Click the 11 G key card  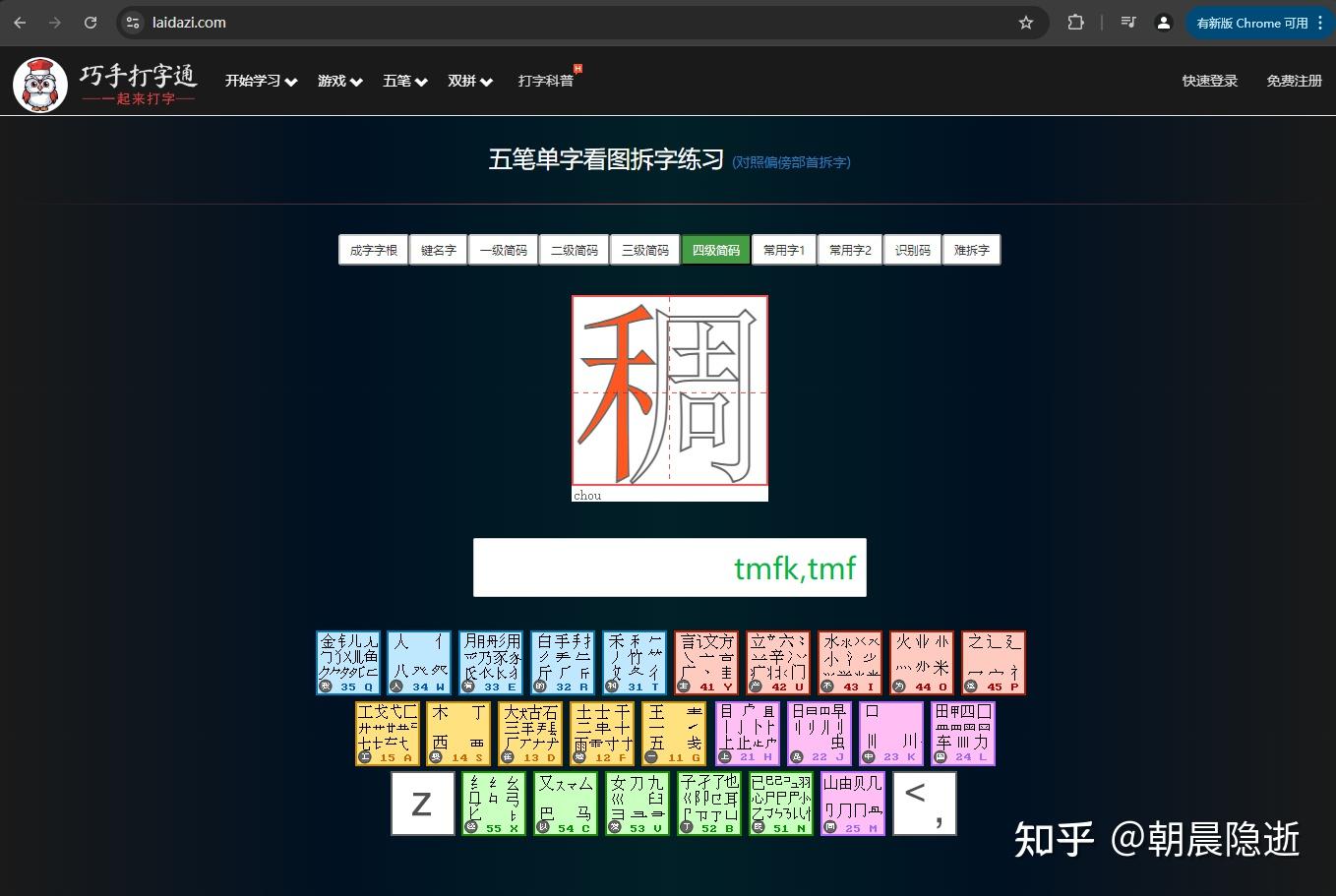[x=675, y=733]
